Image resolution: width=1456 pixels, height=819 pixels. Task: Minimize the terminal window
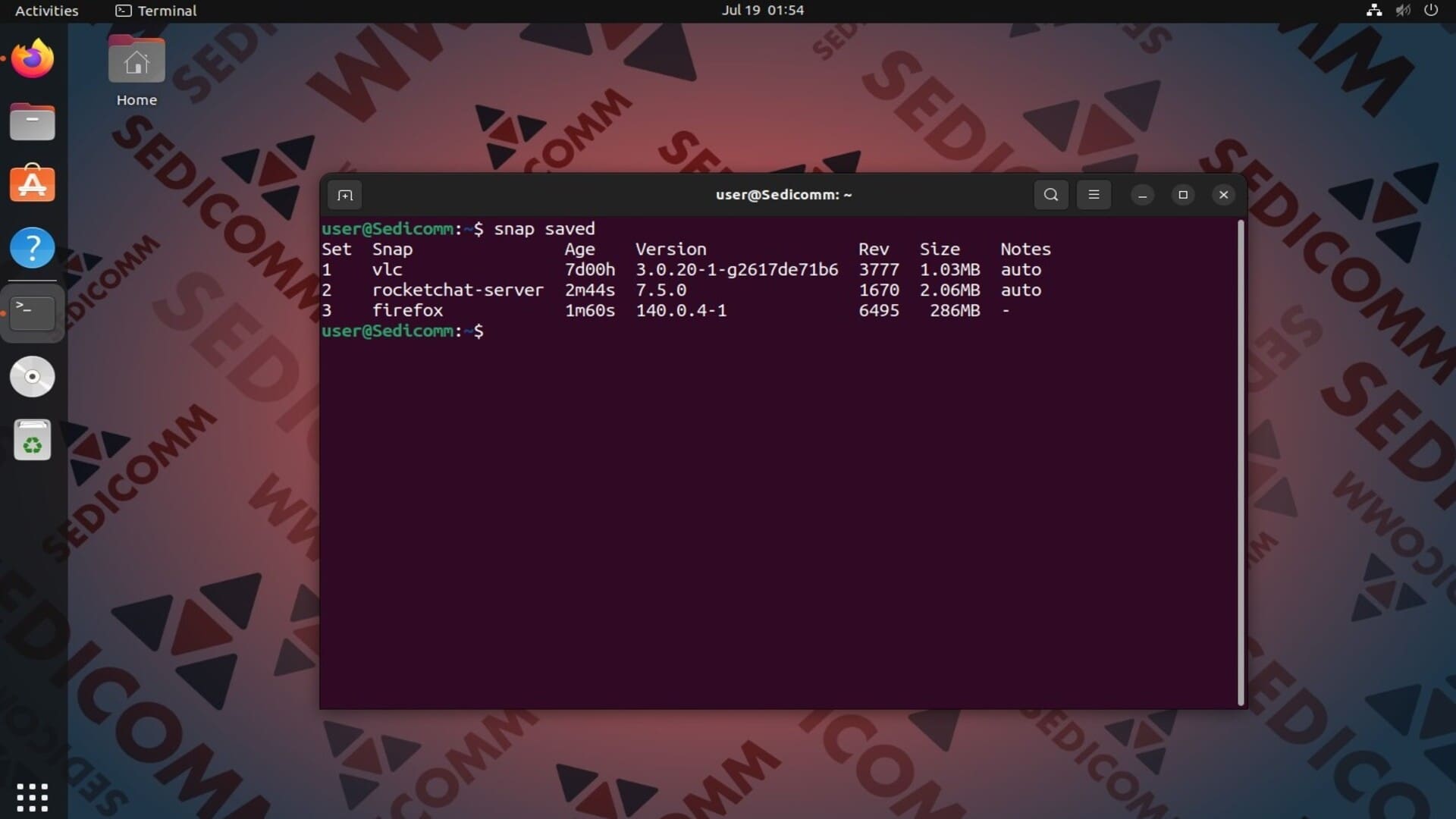click(1142, 195)
